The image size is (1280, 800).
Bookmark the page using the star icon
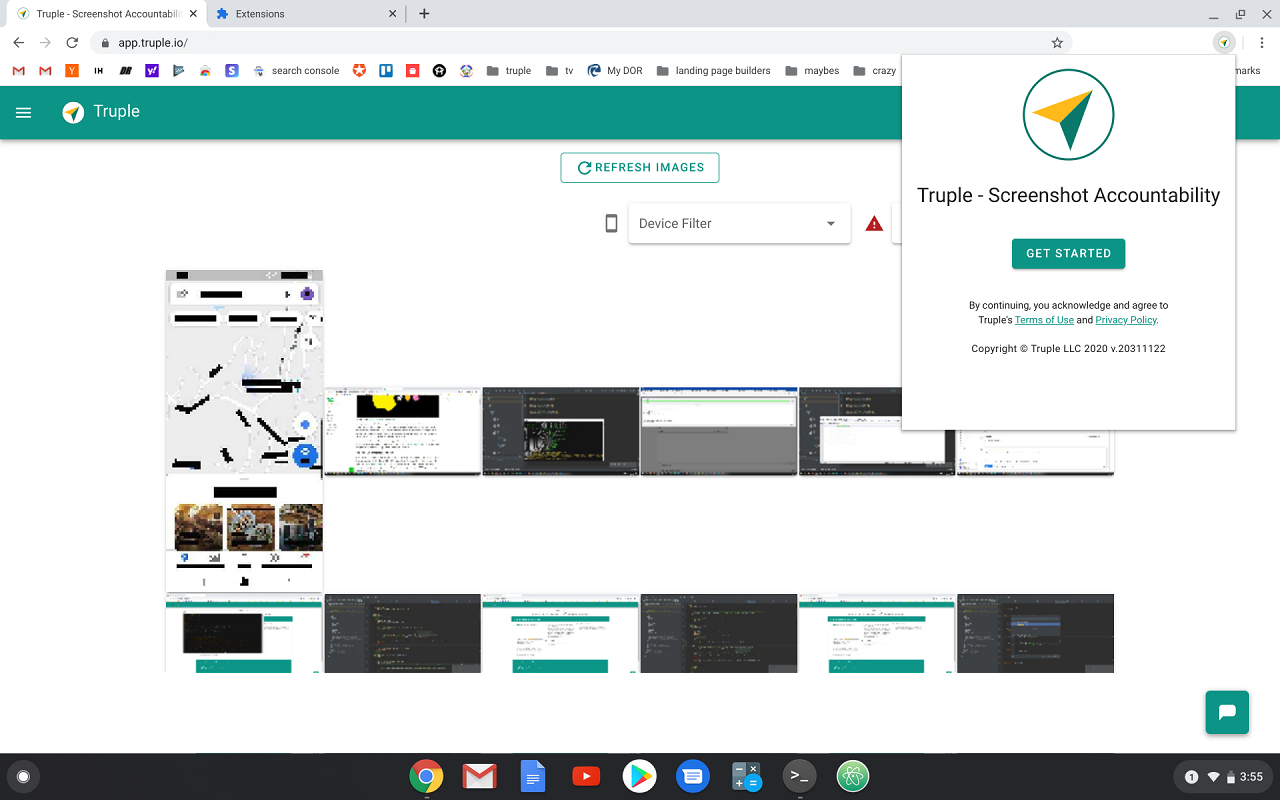(x=1057, y=42)
